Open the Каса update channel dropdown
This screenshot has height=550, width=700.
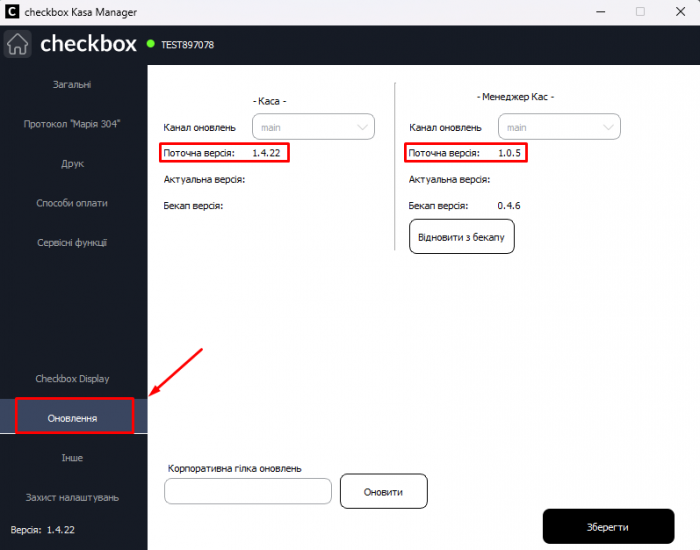click(x=313, y=127)
